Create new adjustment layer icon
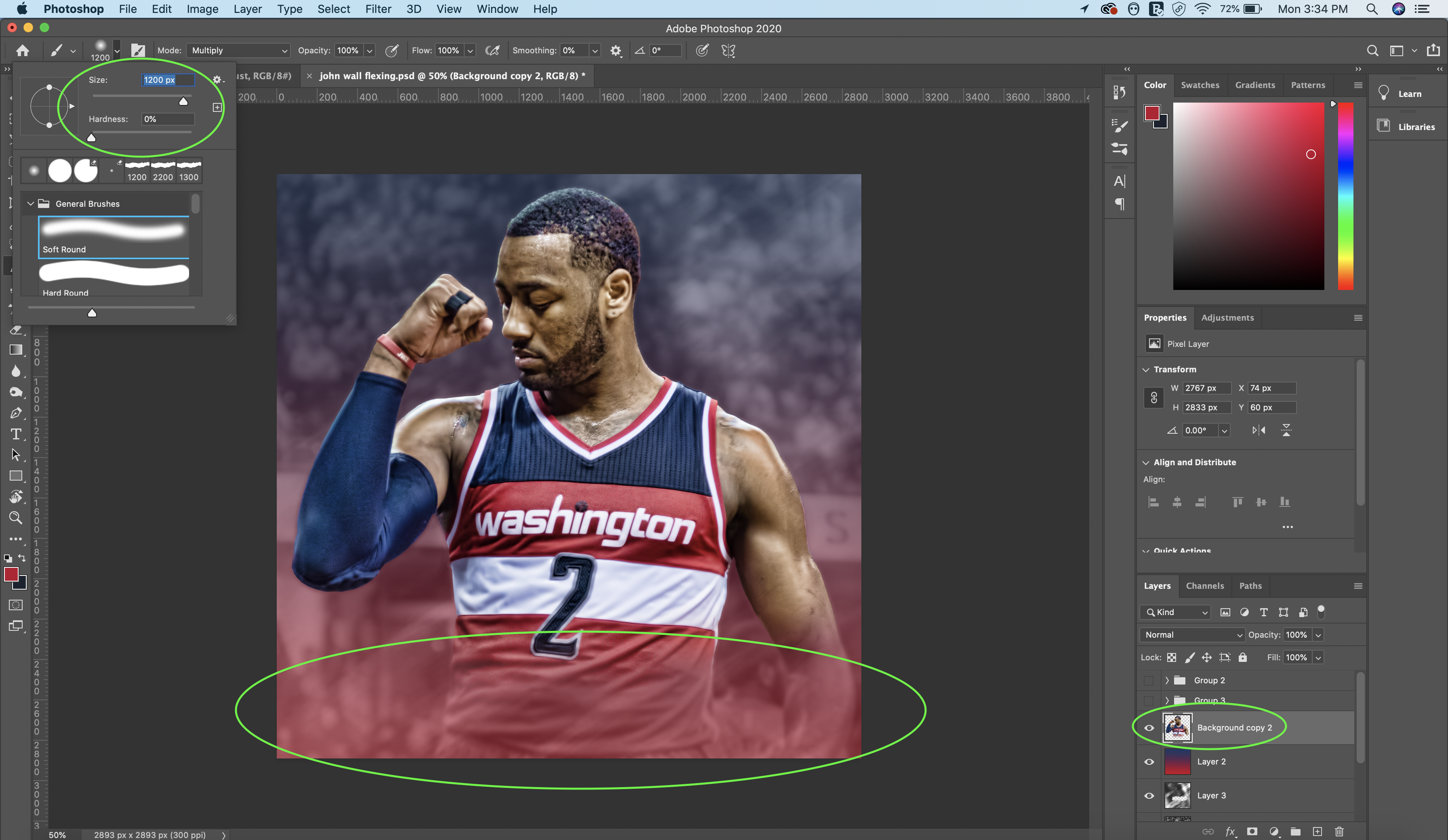The image size is (1448, 840). 1274,832
